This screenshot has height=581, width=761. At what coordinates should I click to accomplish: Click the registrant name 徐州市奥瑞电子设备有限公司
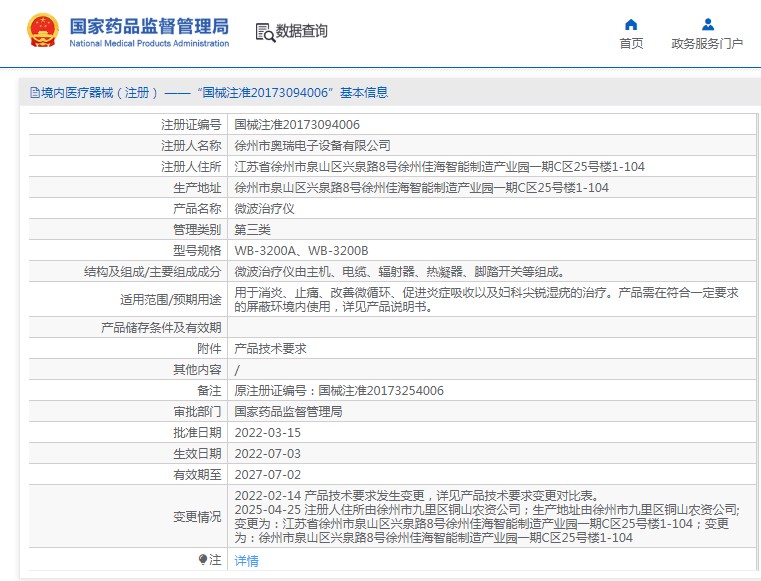[312, 146]
